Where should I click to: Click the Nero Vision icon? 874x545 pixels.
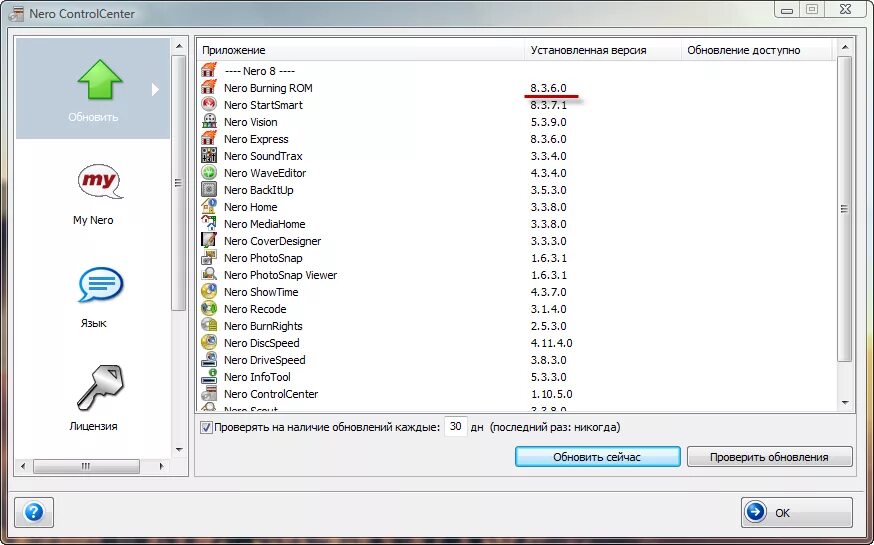tap(209, 121)
